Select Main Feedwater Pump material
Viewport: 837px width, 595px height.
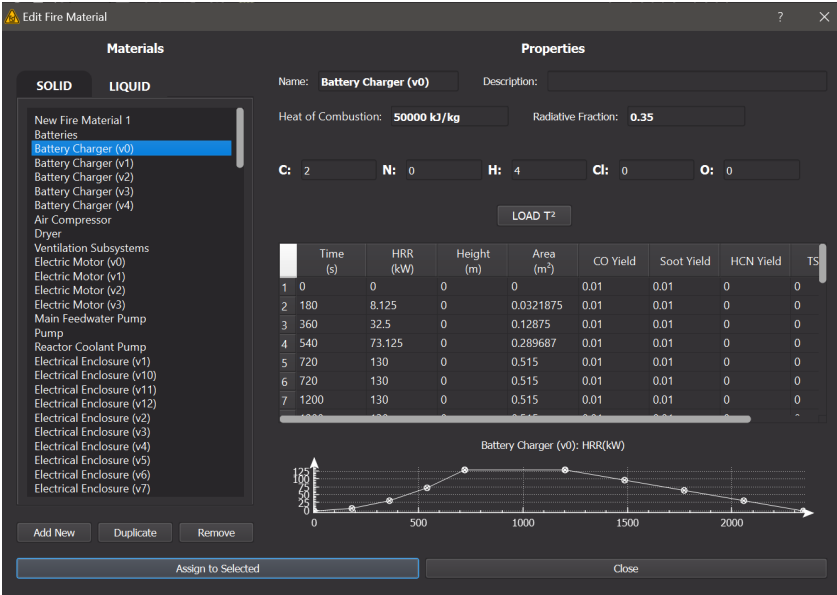pyautogui.click(x=90, y=318)
